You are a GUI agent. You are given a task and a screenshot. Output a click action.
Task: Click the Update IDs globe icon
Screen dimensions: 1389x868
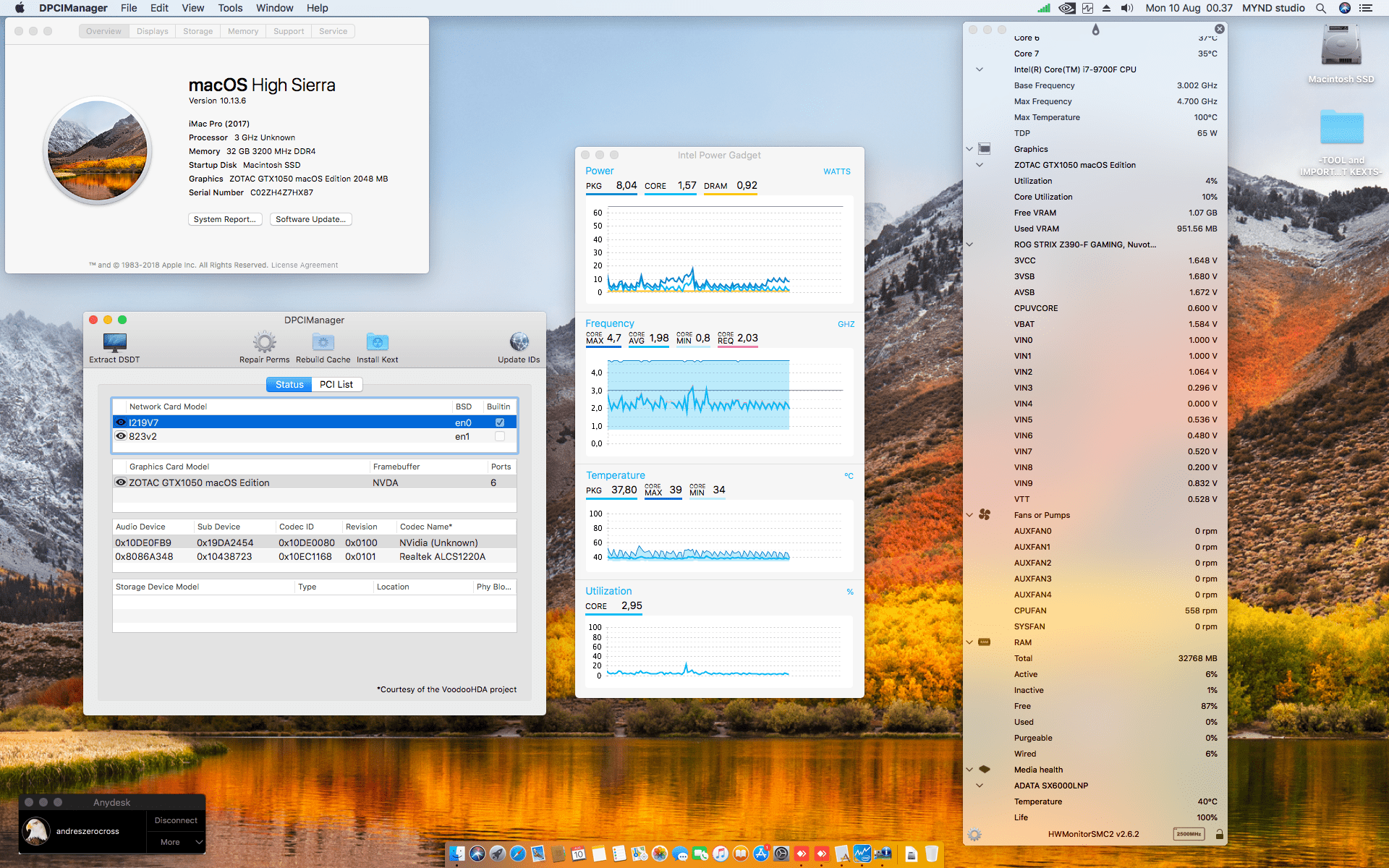pyautogui.click(x=519, y=341)
